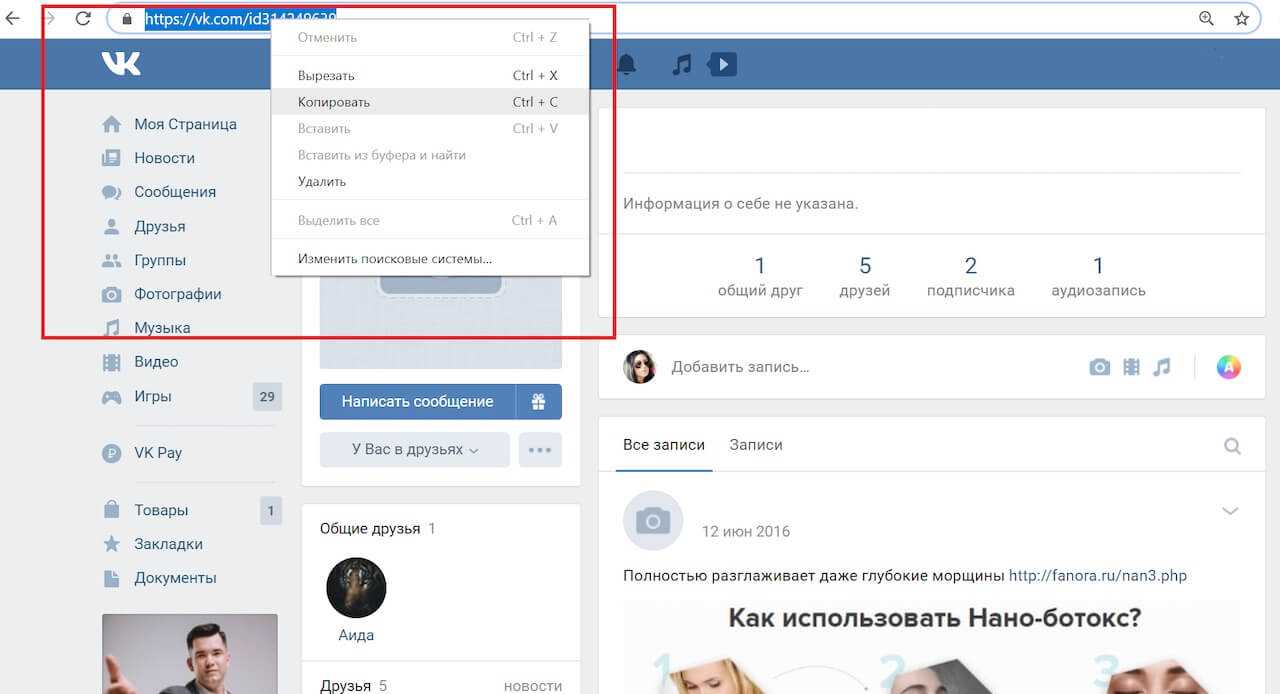The image size is (1280, 694).
Task: Expand the post options chevron
Action: 1230,511
